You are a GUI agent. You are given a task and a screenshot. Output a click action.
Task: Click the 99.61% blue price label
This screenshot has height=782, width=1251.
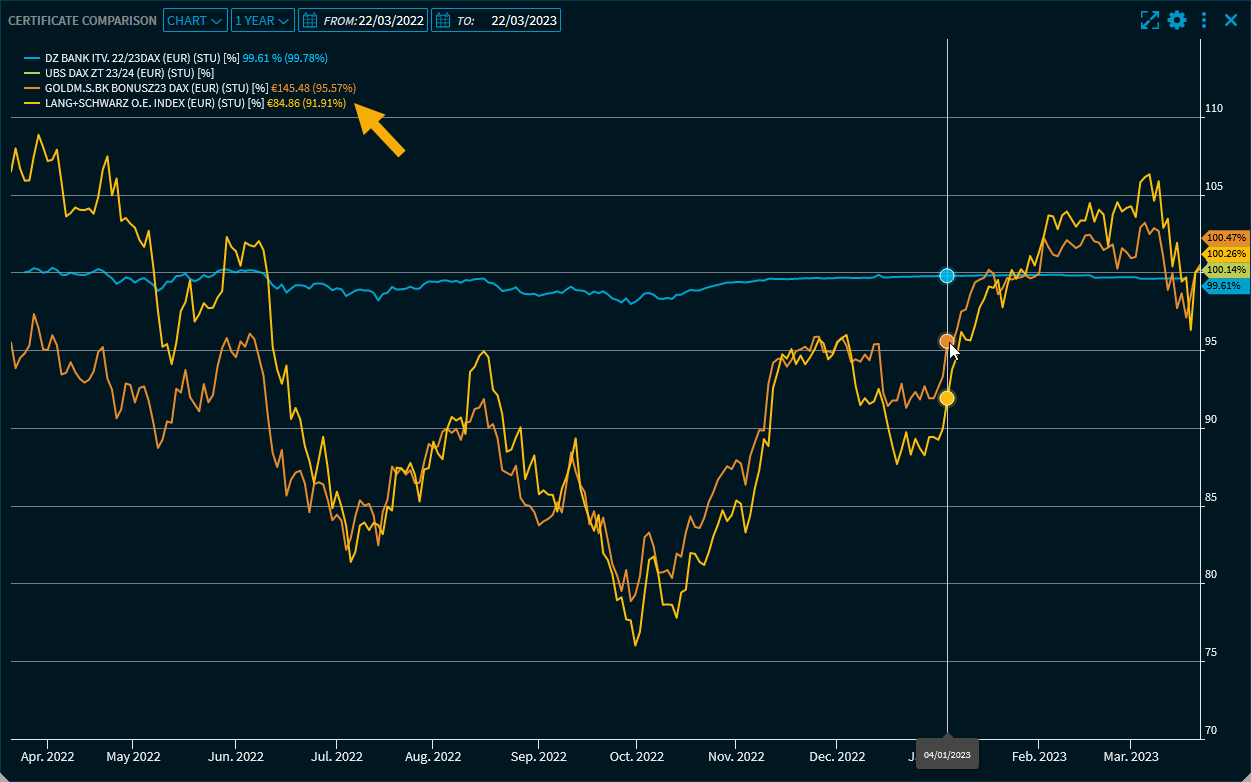tap(1223, 286)
